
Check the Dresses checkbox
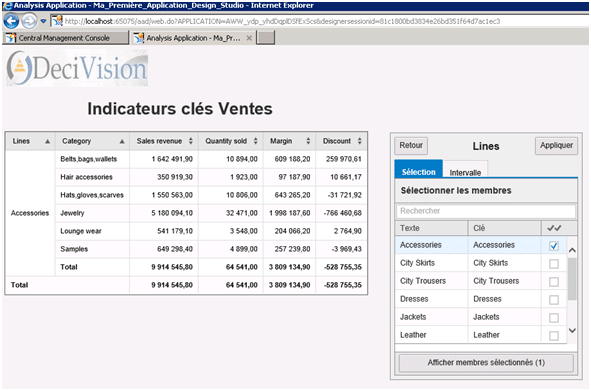tap(554, 300)
